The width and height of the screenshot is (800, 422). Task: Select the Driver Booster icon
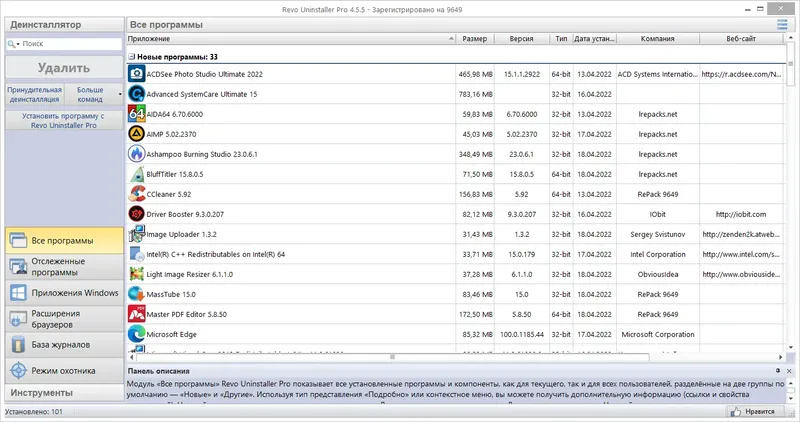point(136,214)
